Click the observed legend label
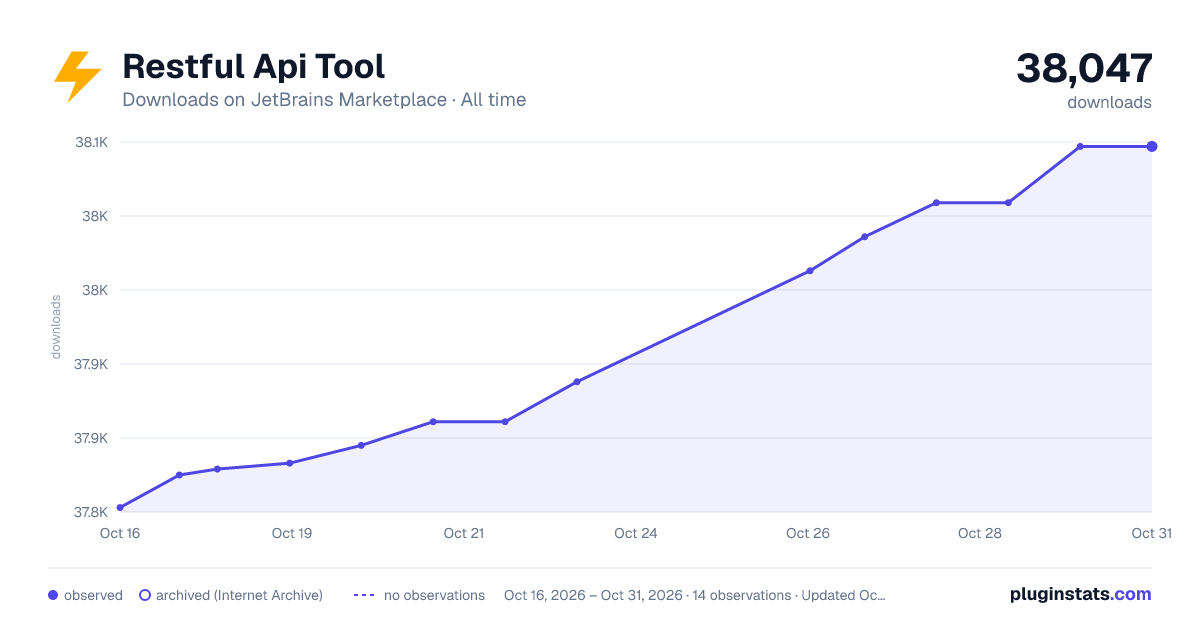 click(x=93, y=595)
